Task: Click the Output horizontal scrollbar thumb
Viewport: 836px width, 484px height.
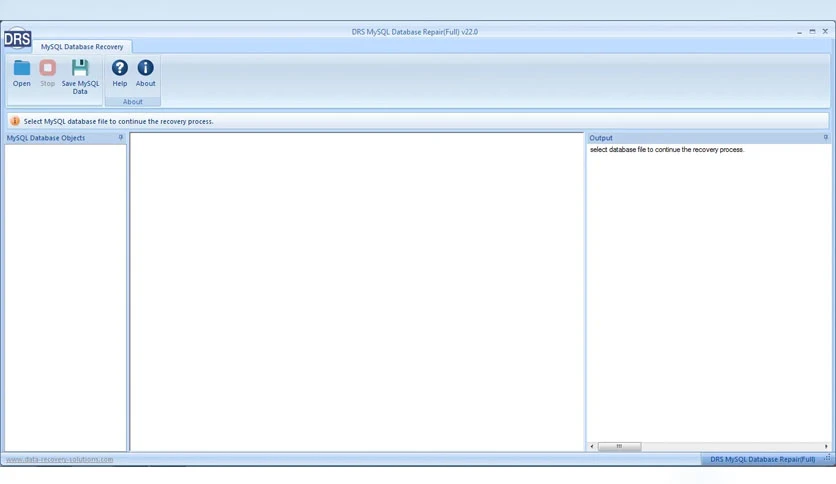Action: (619, 446)
